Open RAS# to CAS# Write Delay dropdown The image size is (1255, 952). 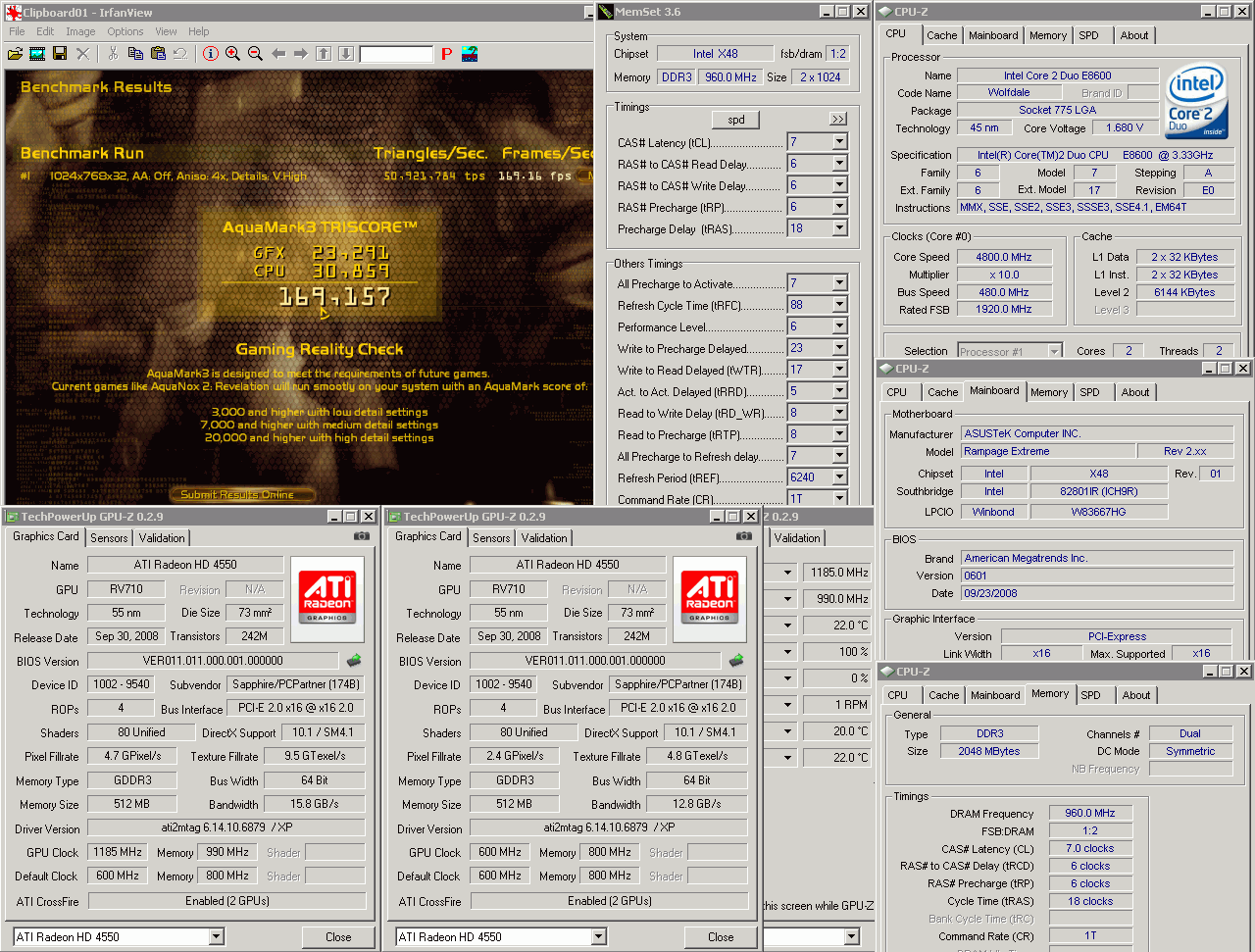839,185
